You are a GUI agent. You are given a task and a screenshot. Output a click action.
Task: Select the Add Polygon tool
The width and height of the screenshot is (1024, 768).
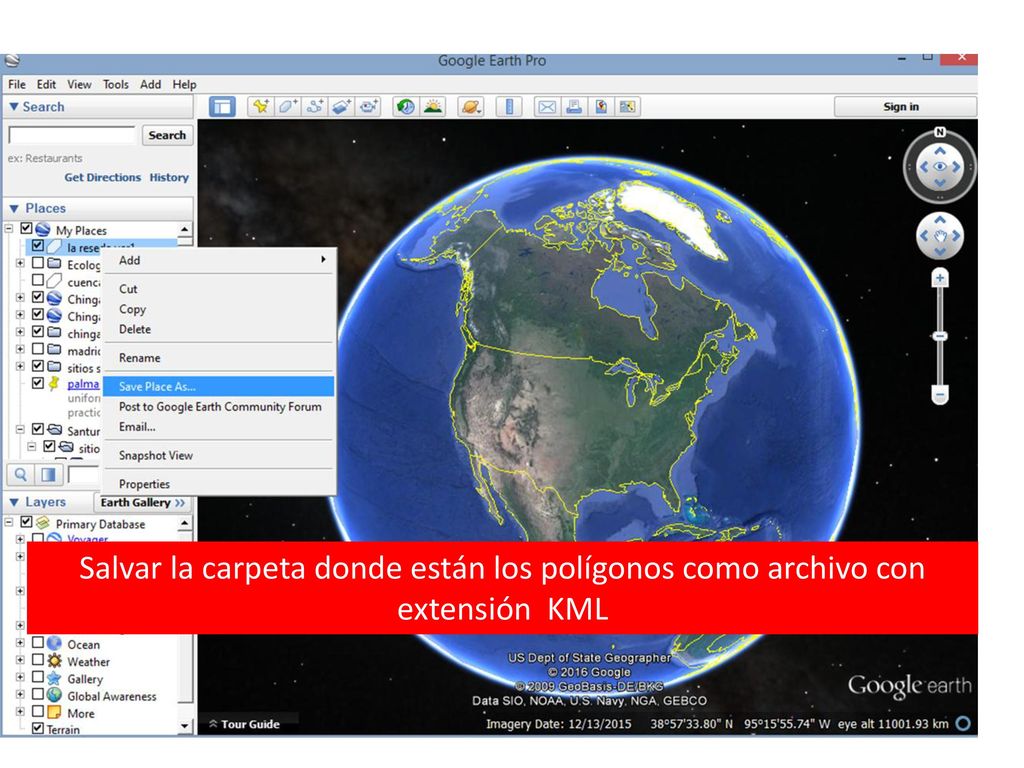(x=287, y=106)
